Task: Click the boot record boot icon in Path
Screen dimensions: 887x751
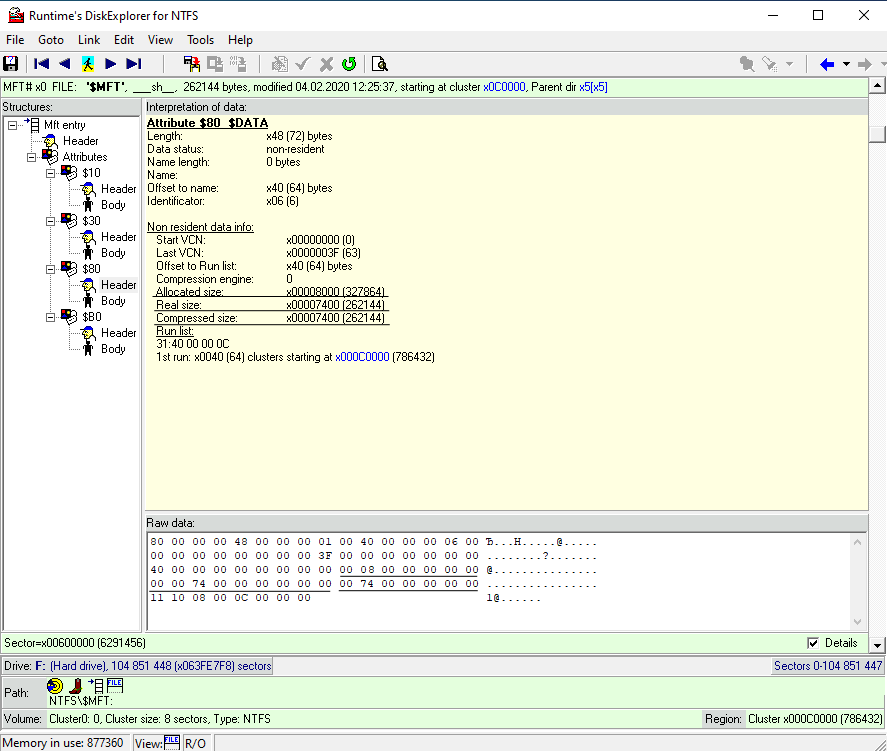Action: 74,686
